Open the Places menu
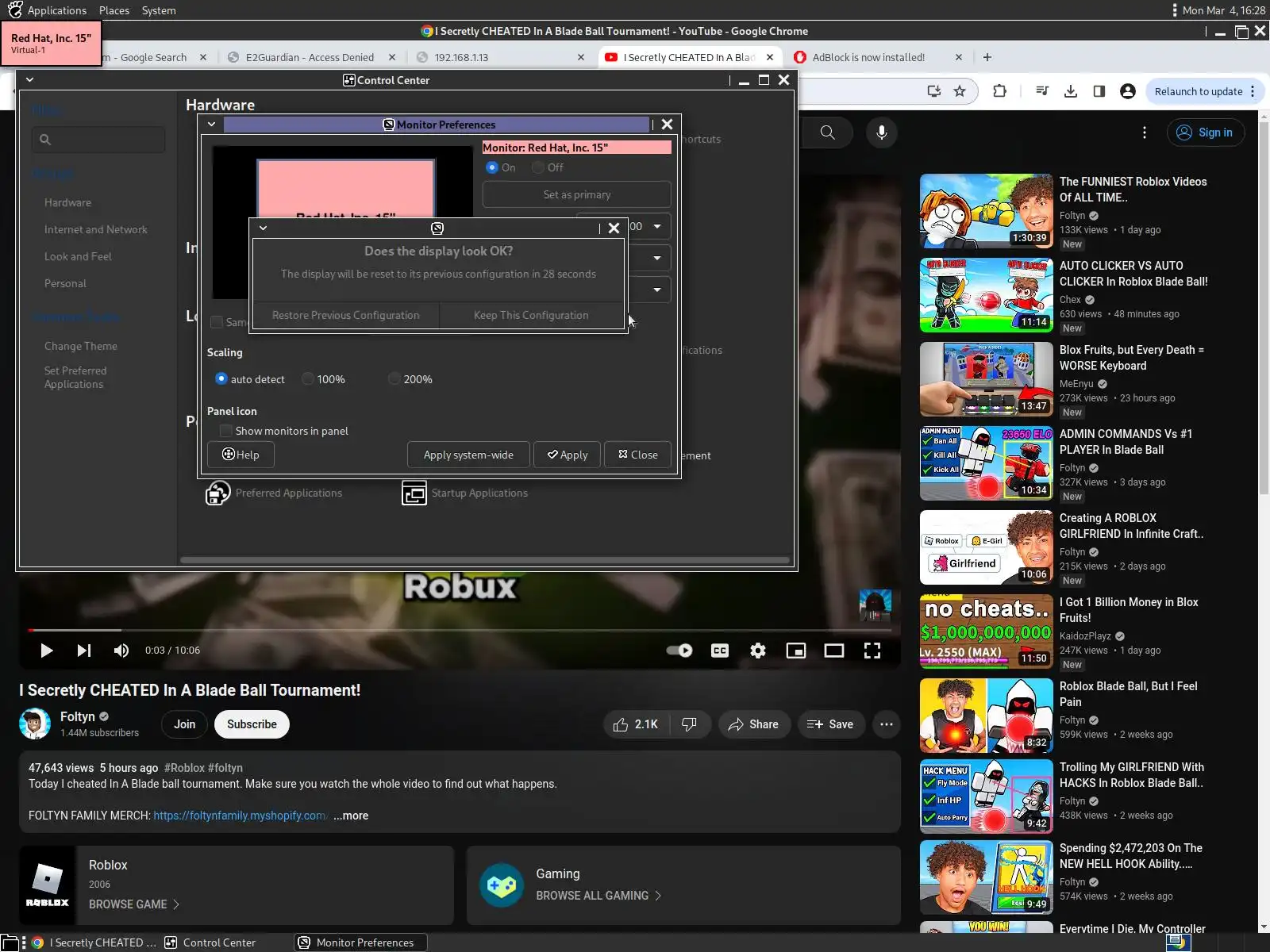The width and height of the screenshot is (1270, 952). click(x=114, y=10)
